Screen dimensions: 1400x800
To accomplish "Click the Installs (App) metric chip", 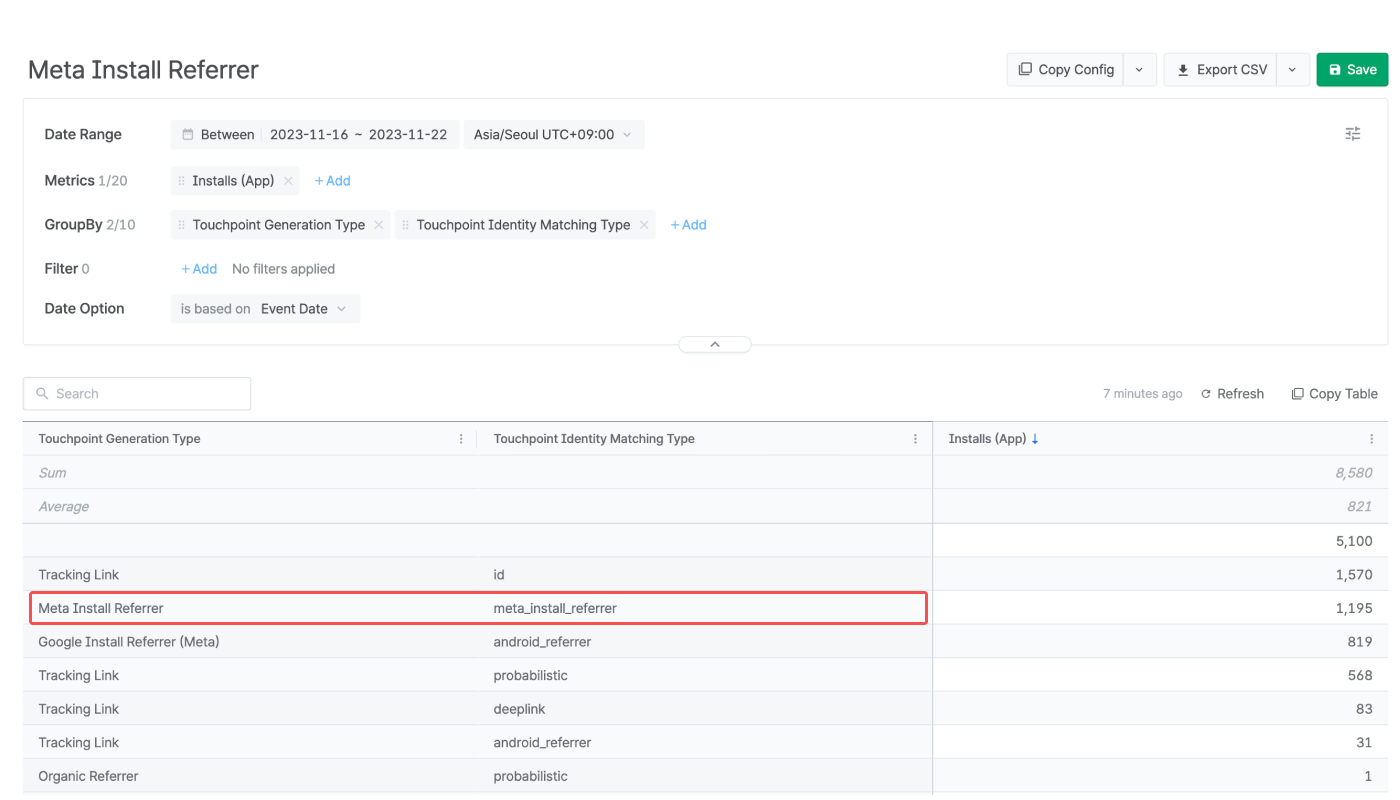I will 233,181.
